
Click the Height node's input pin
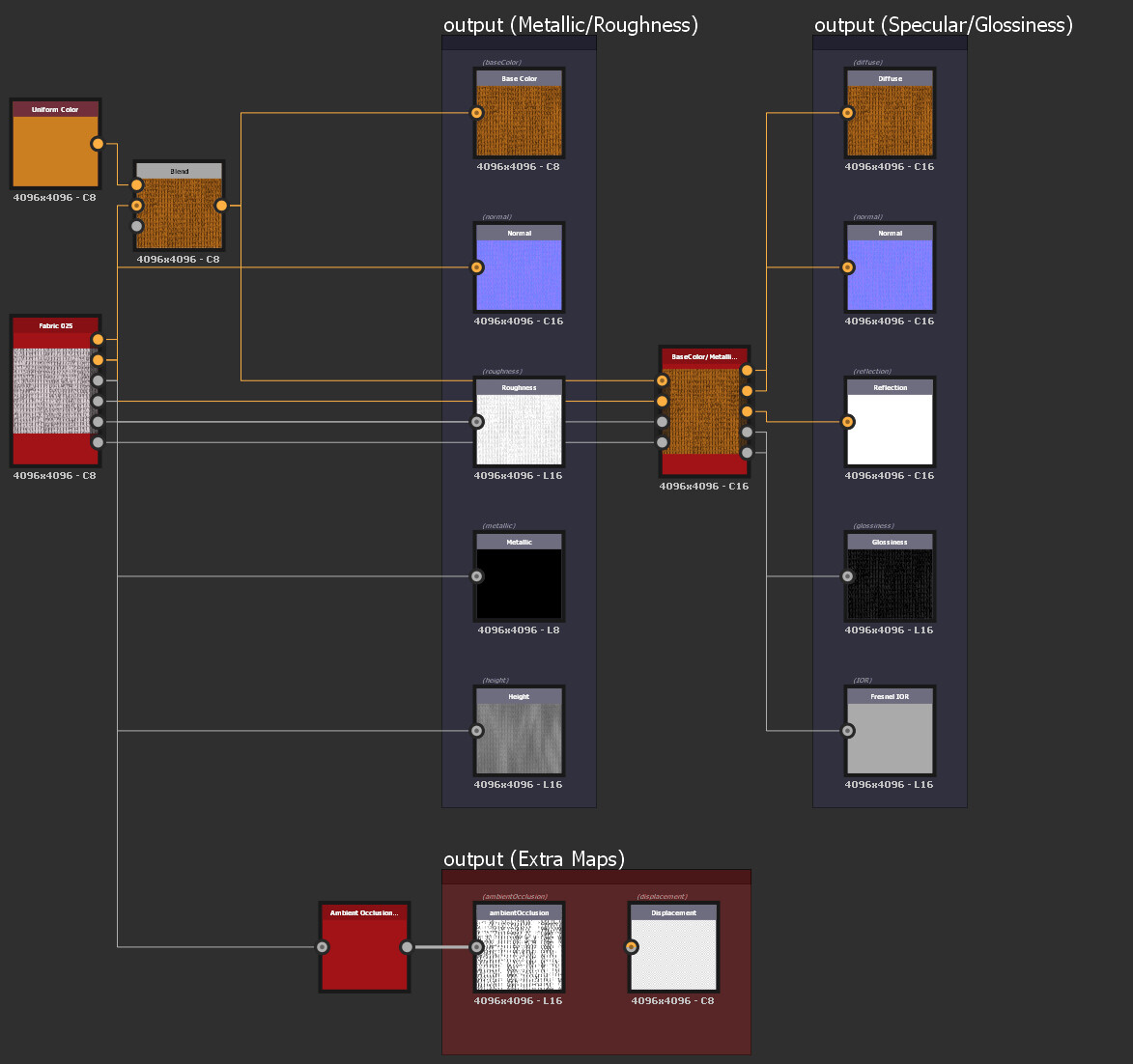[x=477, y=731]
